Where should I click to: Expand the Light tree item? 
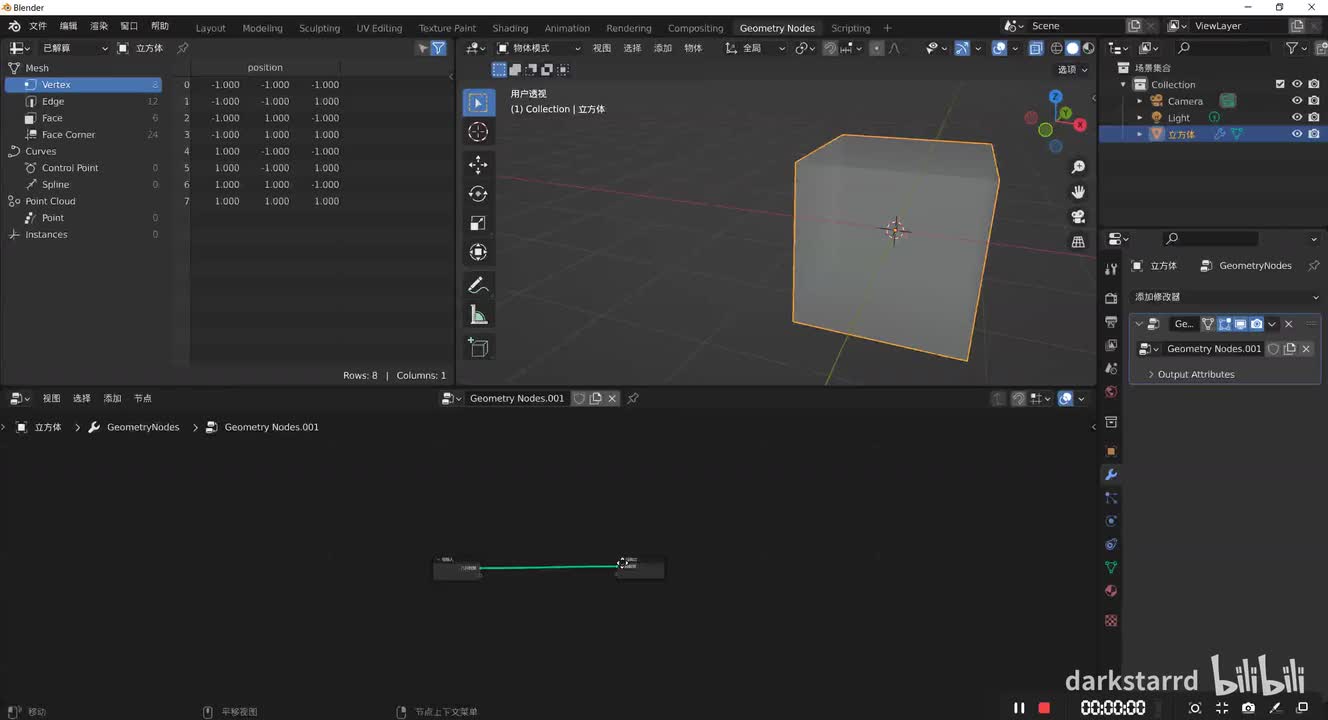(x=1140, y=118)
